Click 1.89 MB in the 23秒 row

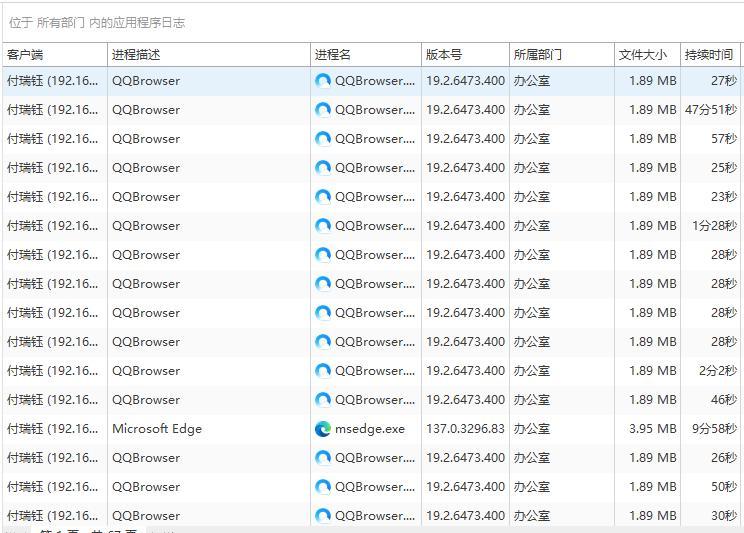(652, 197)
